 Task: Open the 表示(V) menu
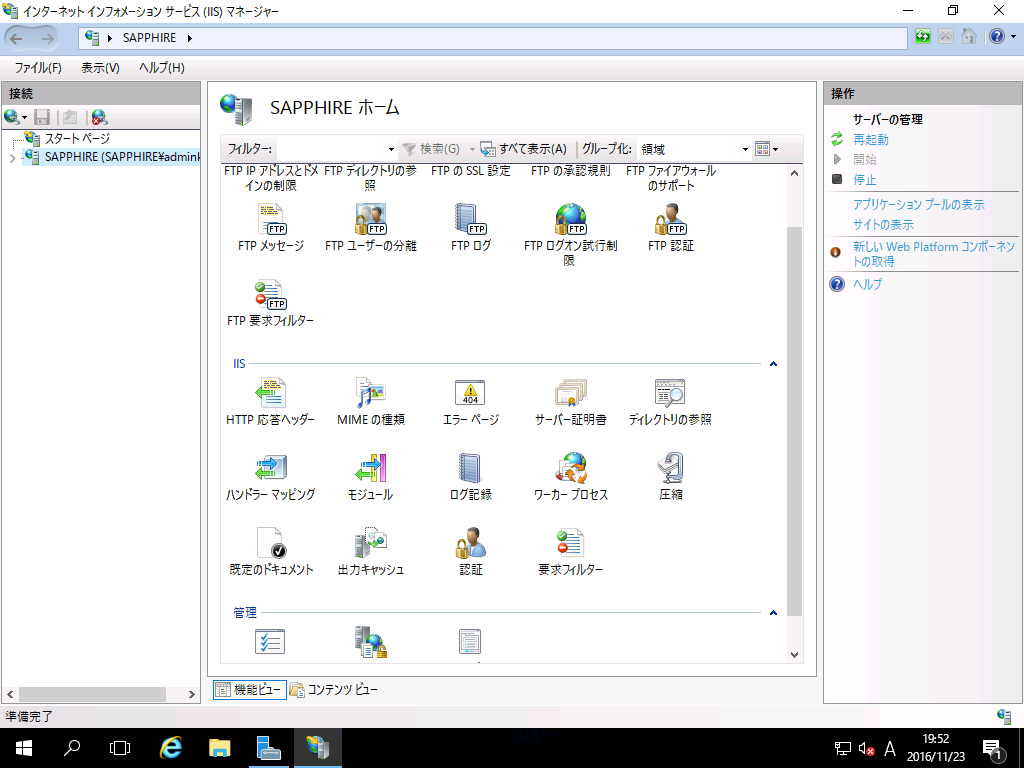[100, 68]
